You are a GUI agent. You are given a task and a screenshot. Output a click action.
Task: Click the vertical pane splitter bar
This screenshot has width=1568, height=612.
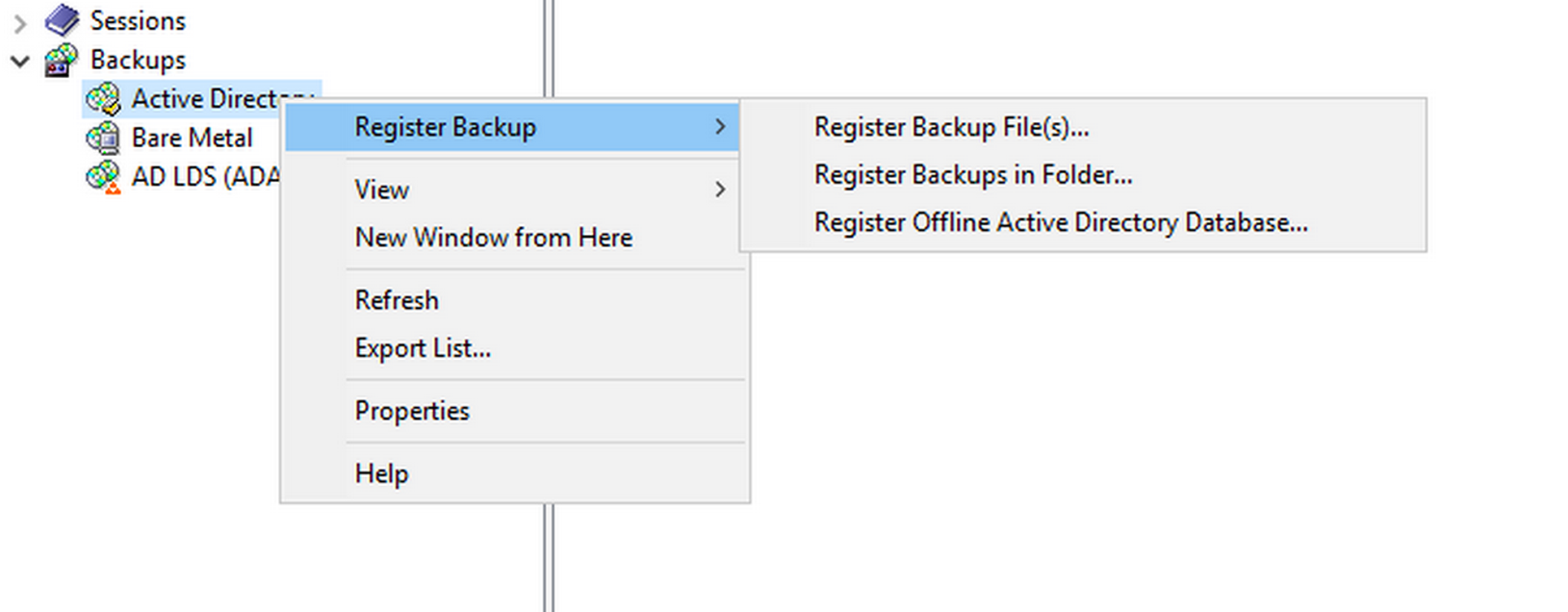click(549, 558)
